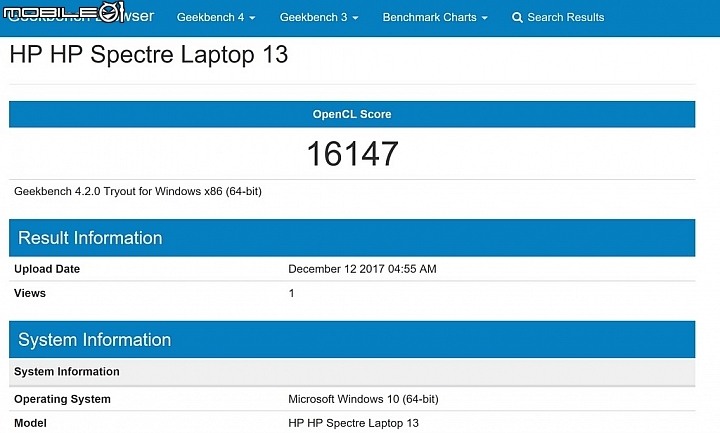
Task: Select the Geekbench 4.2.0 Tryout version text
Action: pyautogui.click(x=138, y=191)
